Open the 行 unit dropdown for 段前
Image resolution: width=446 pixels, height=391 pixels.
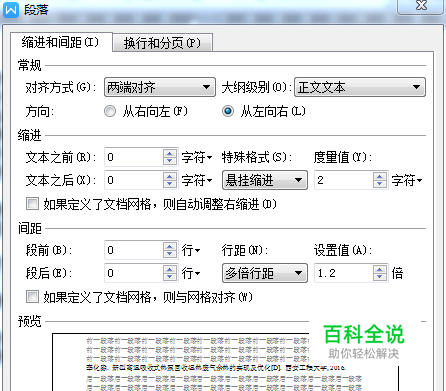tap(191, 250)
